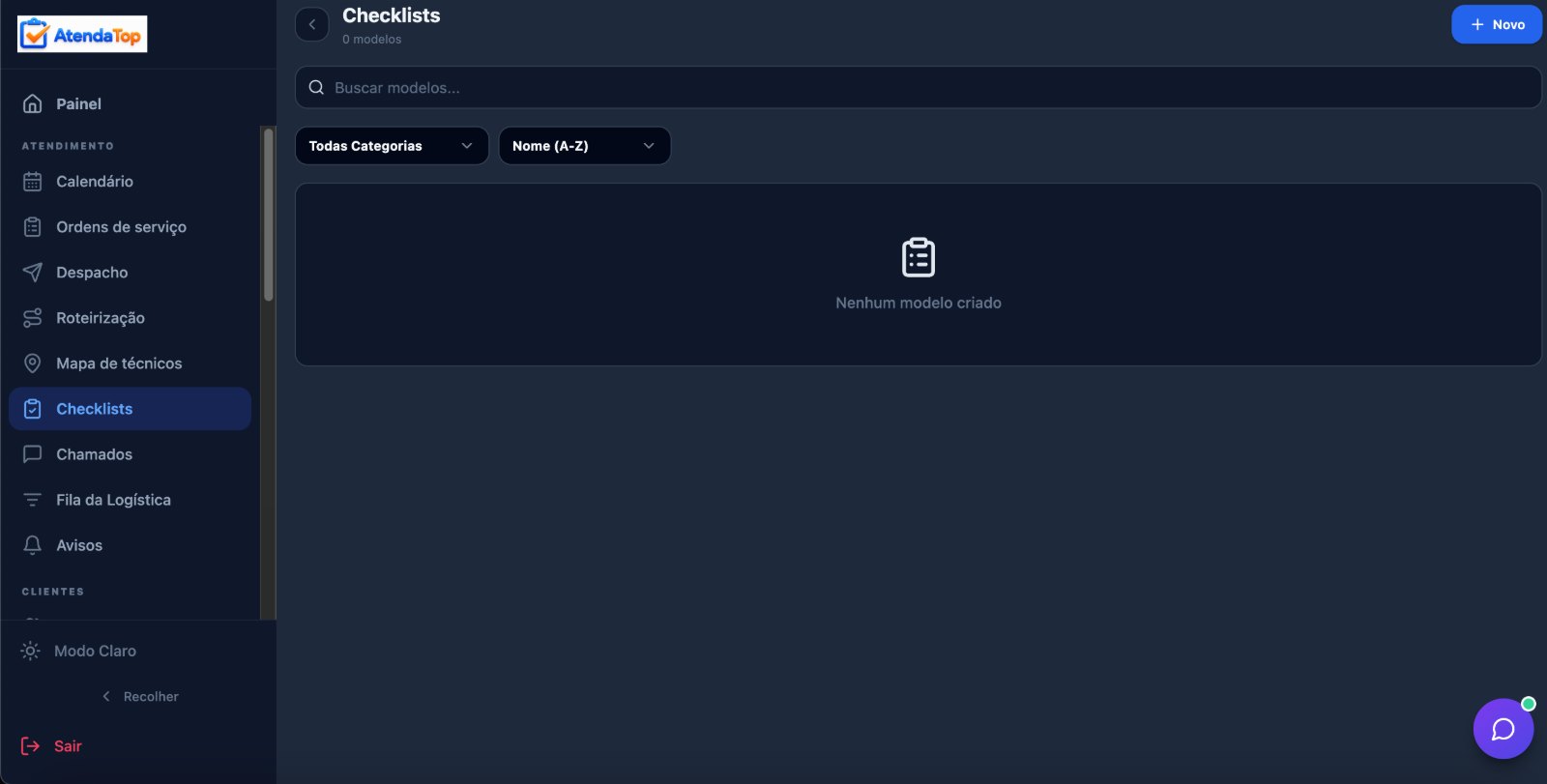
Task: Click the Buscar modelos search field
Action: [919, 87]
